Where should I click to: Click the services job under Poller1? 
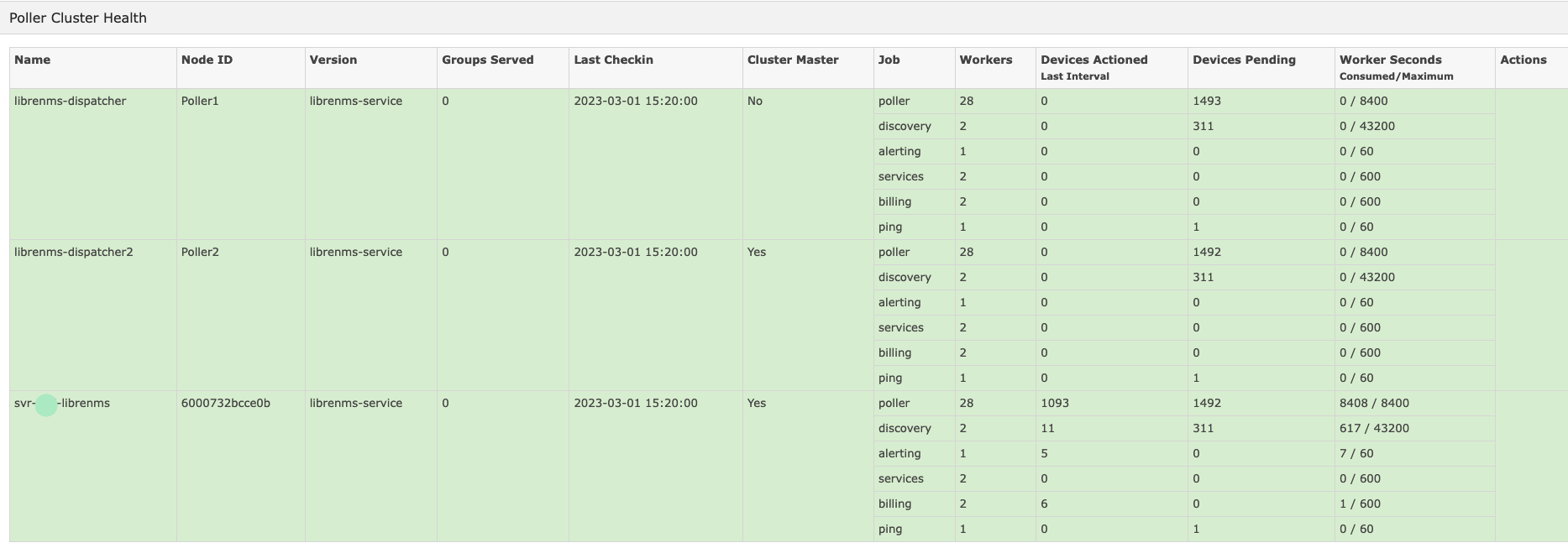tap(901, 176)
